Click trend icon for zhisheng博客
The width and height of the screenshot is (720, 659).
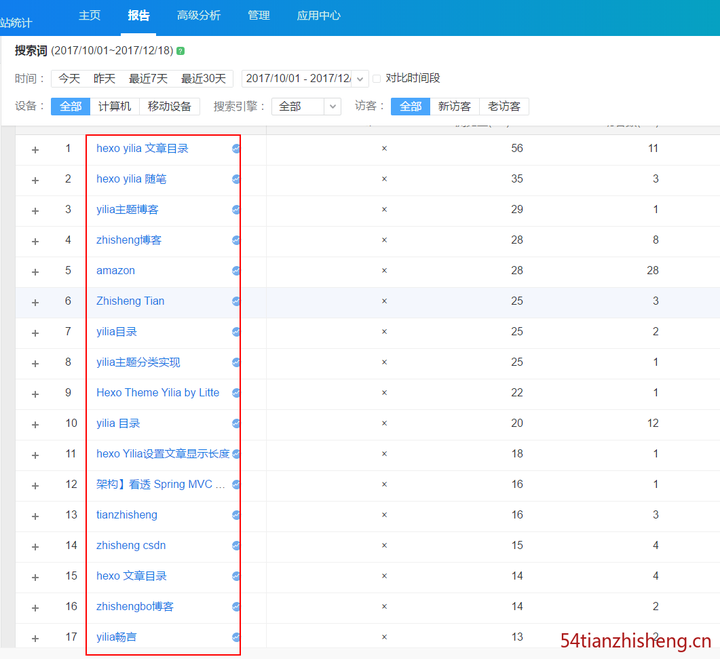(236, 240)
